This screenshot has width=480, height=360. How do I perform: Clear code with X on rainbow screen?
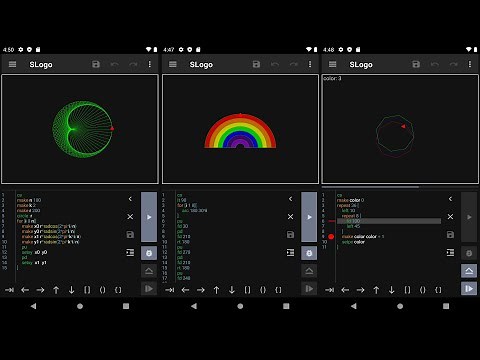click(291, 217)
